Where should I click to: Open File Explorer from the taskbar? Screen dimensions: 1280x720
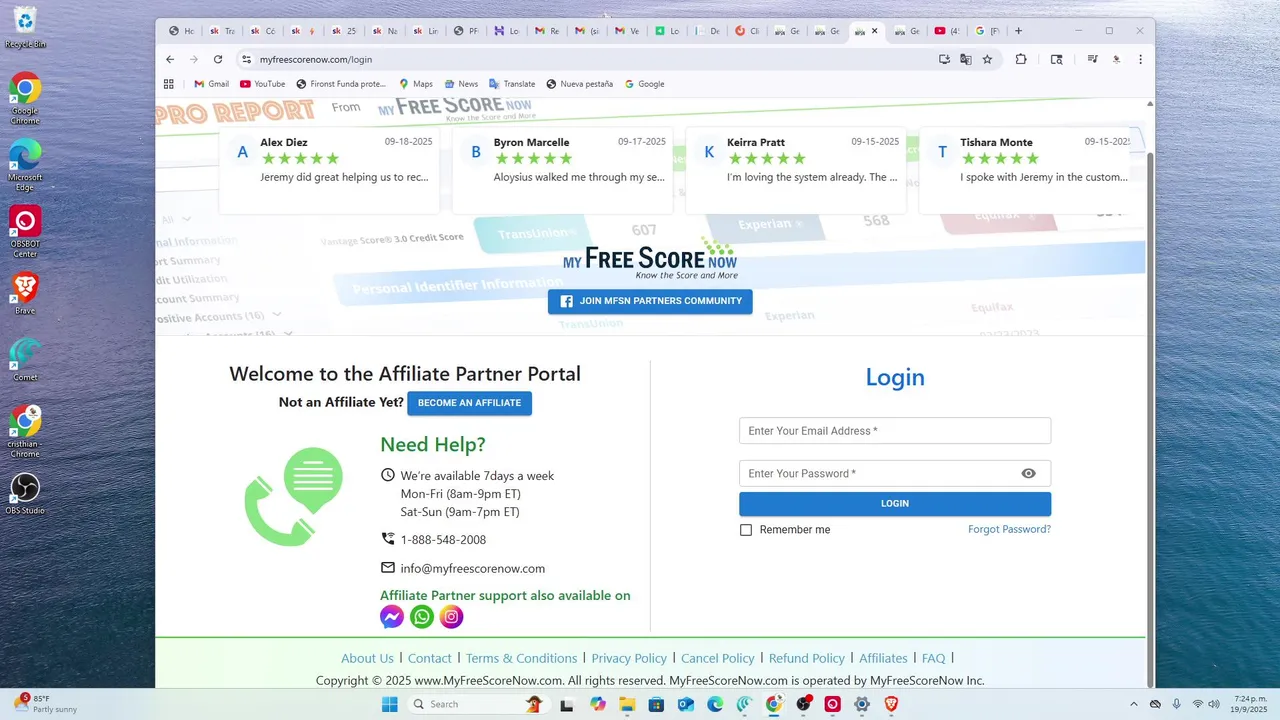[x=627, y=704]
